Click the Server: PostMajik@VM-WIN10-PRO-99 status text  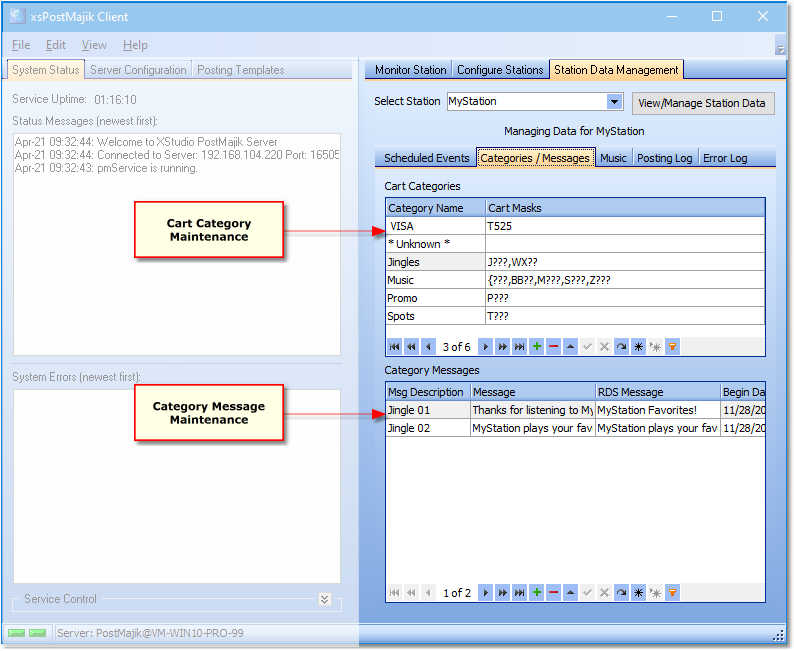pyautogui.click(x=150, y=633)
